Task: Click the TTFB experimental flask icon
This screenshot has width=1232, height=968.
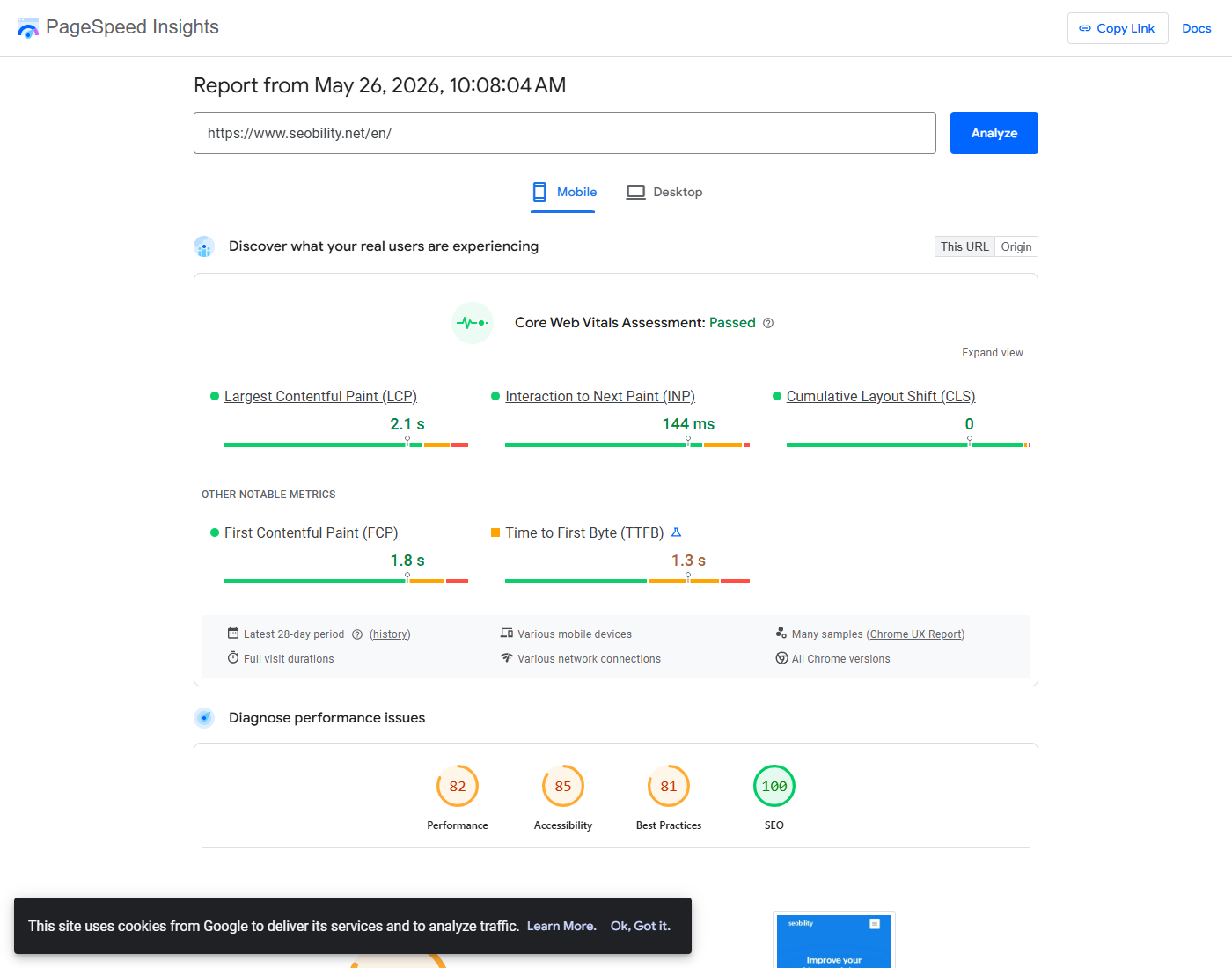Action: pos(676,532)
